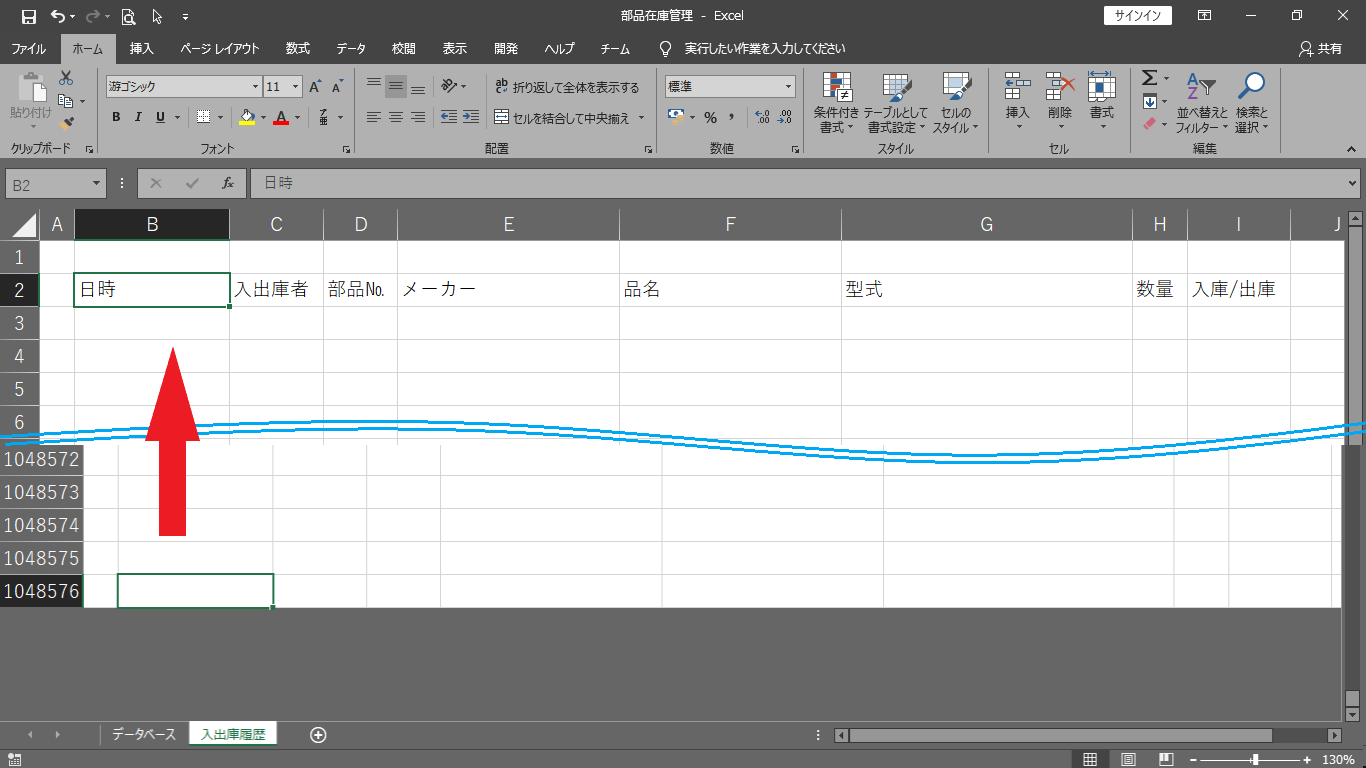Click Insert cells (挿入) button
Viewport: 1366px width, 768px height.
[x=1018, y=103]
